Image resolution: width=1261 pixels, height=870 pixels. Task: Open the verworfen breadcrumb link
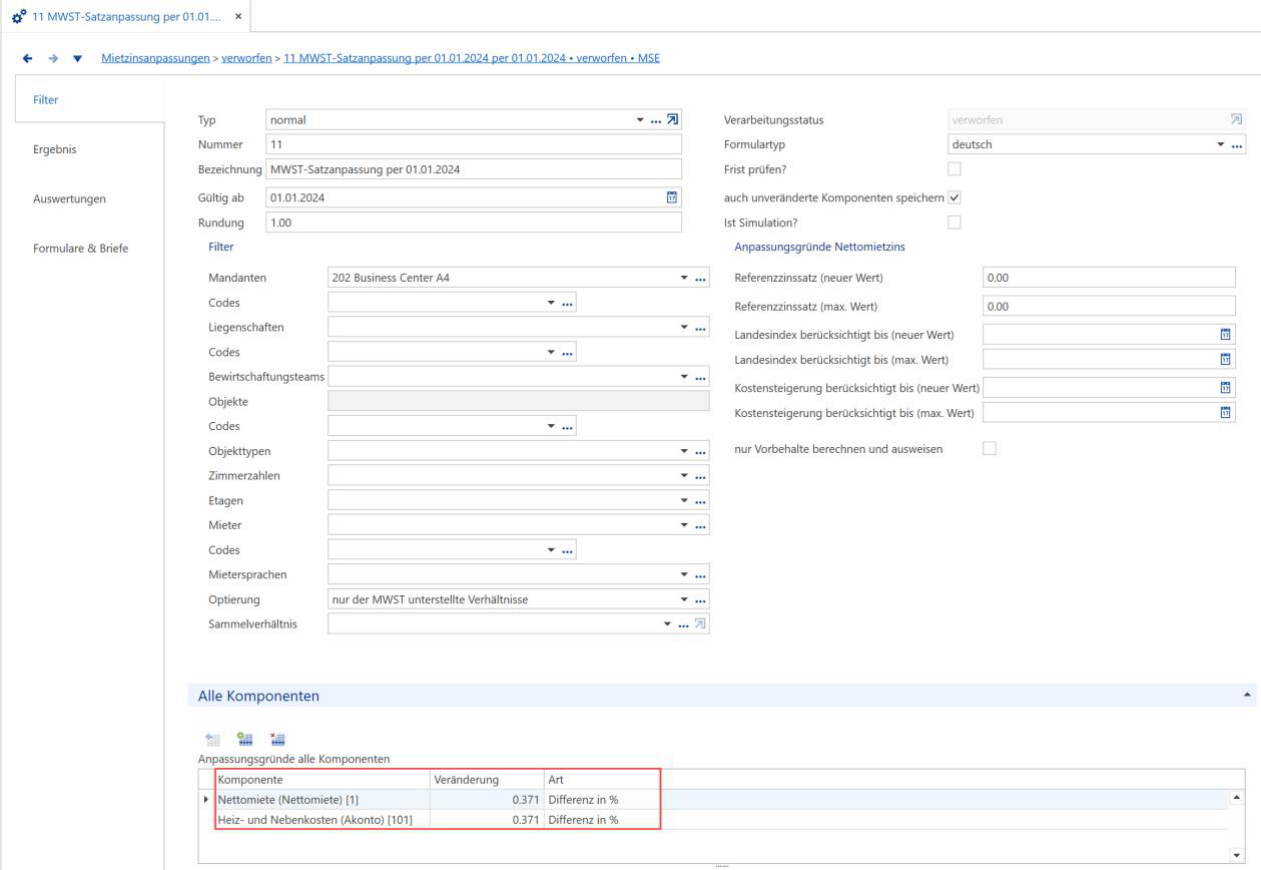tap(247, 58)
